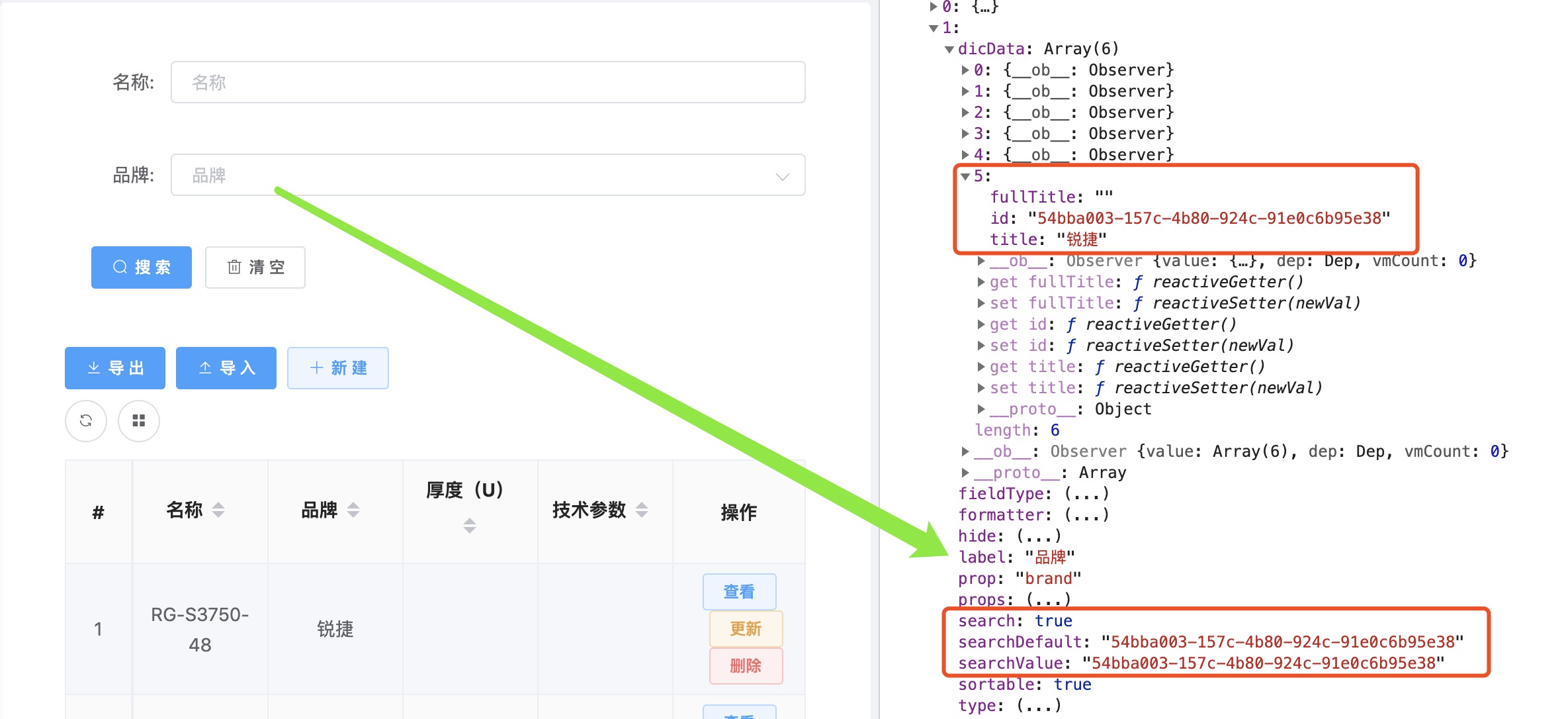Click the 搜索 search button

[x=142, y=267]
